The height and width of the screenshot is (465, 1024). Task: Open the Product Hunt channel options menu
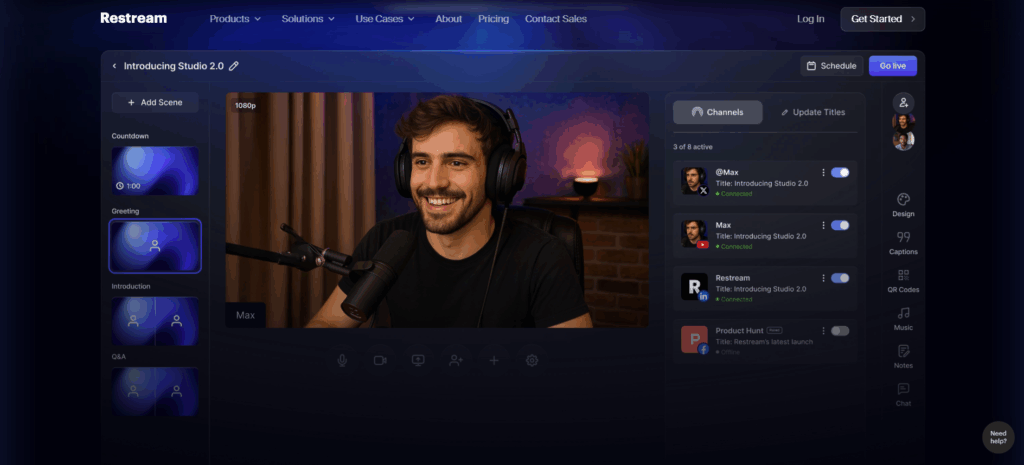click(x=823, y=331)
